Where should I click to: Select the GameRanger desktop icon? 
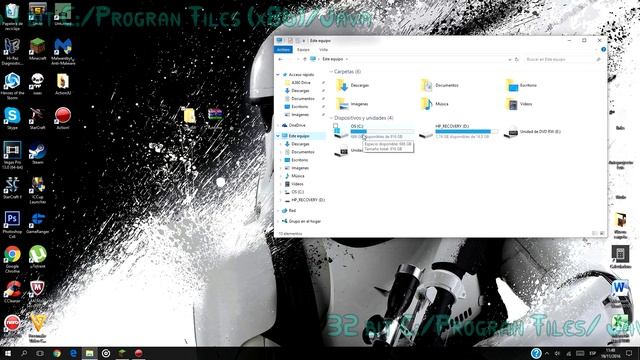[x=38, y=223]
